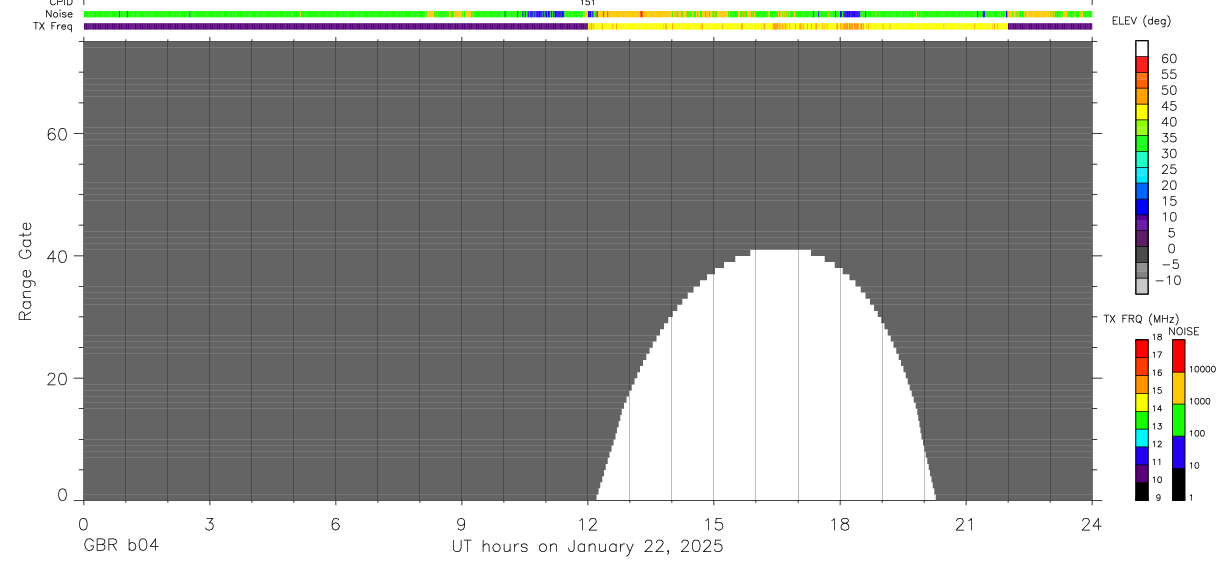
Task: Click the '151' CPID value
Action: point(588,3)
